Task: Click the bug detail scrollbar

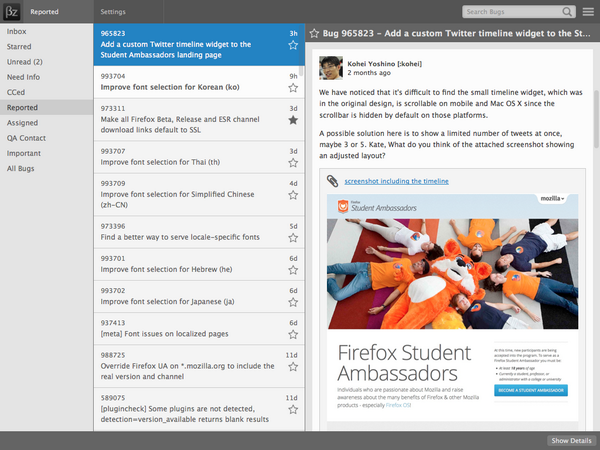Action: pyautogui.click(x=596, y=119)
